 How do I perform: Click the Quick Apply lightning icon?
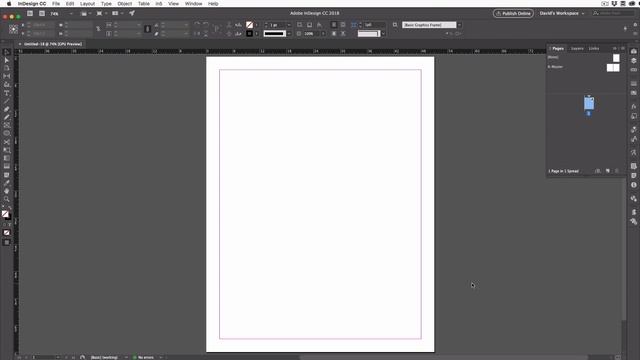[x=625, y=29]
